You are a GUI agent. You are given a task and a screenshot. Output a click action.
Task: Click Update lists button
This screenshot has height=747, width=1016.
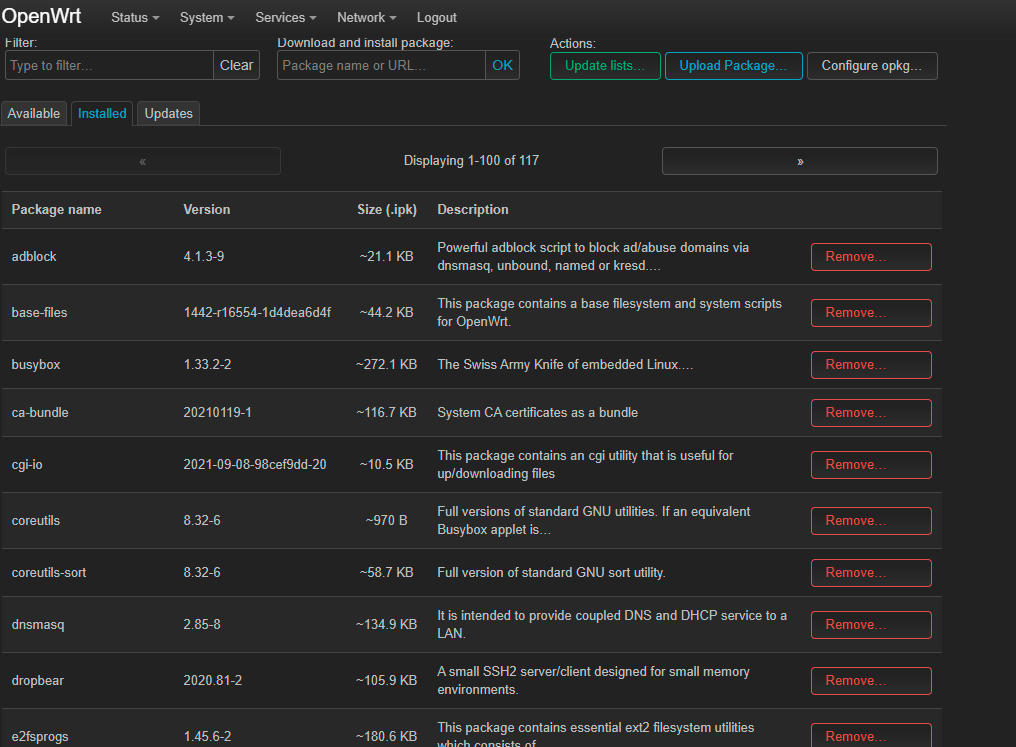[605, 66]
